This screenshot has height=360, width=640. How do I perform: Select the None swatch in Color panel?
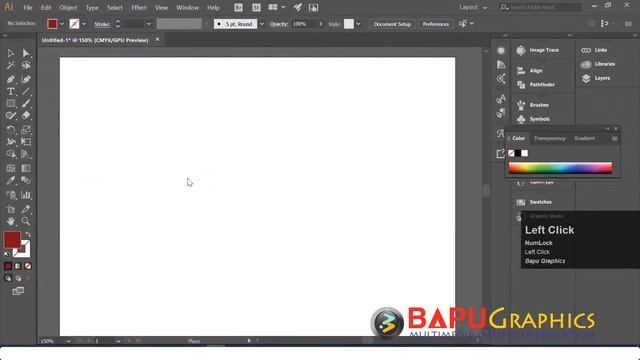tap(511, 153)
